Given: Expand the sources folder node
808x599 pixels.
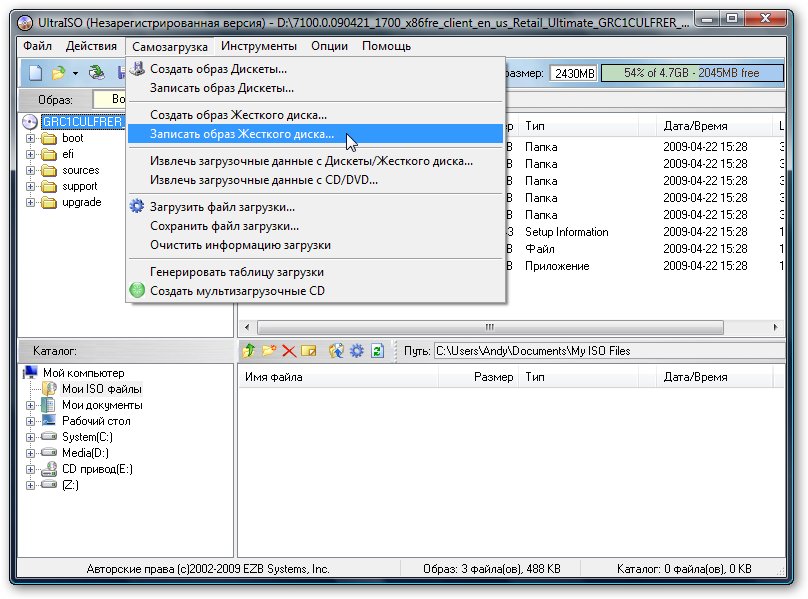Looking at the screenshot, I should [x=30, y=170].
